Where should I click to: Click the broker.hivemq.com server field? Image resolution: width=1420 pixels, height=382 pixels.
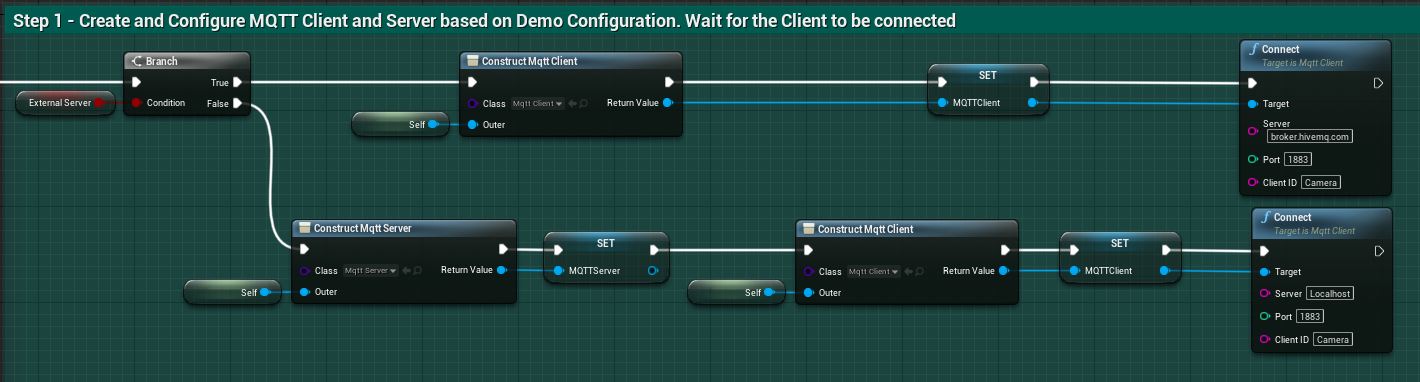click(x=1309, y=136)
